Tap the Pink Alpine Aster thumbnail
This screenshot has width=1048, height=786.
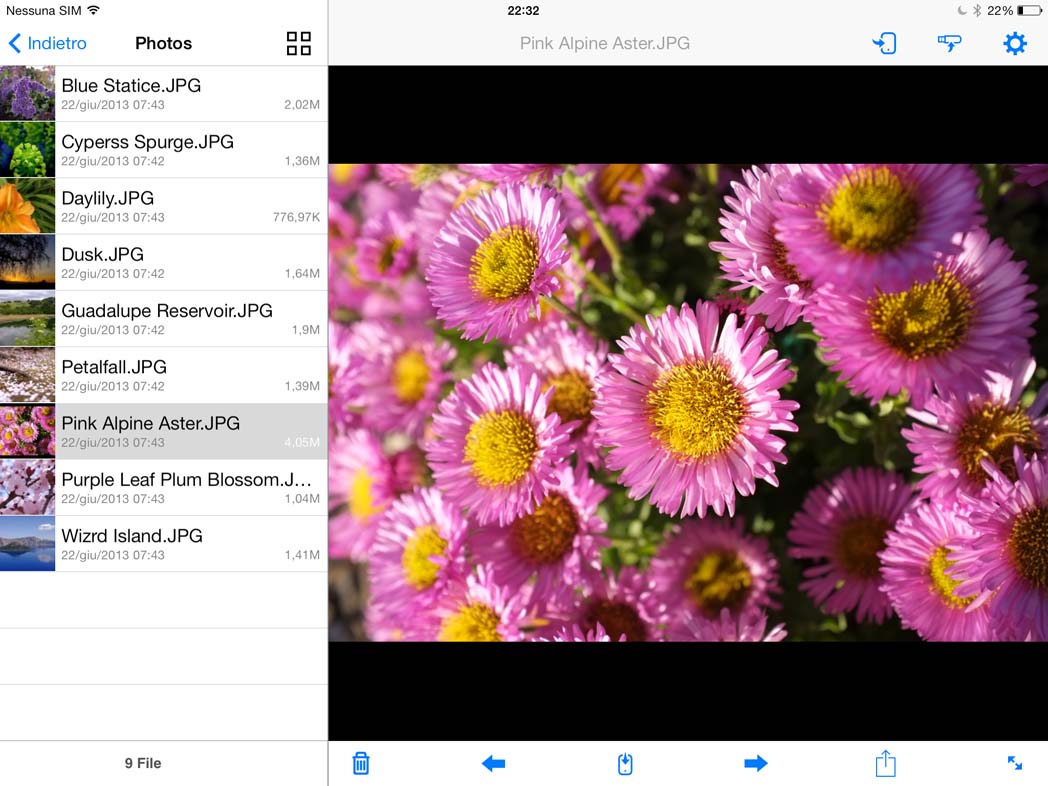(27, 431)
